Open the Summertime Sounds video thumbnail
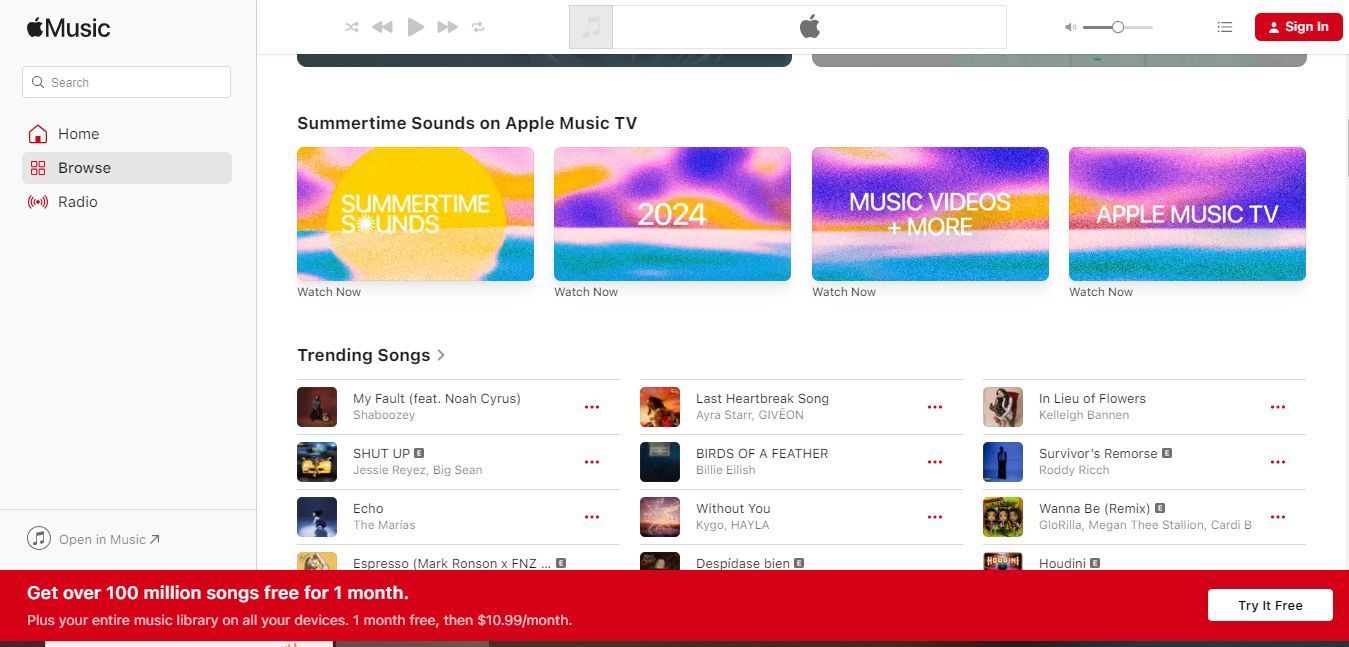The height and width of the screenshot is (647, 1349). click(415, 213)
